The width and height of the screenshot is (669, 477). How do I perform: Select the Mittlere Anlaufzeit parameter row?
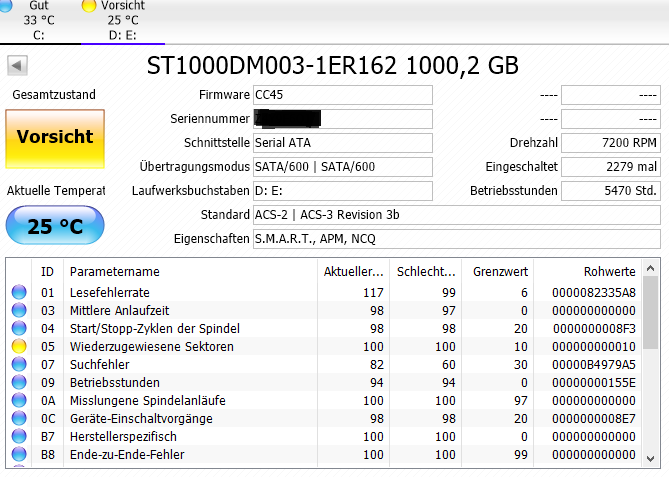324,310
